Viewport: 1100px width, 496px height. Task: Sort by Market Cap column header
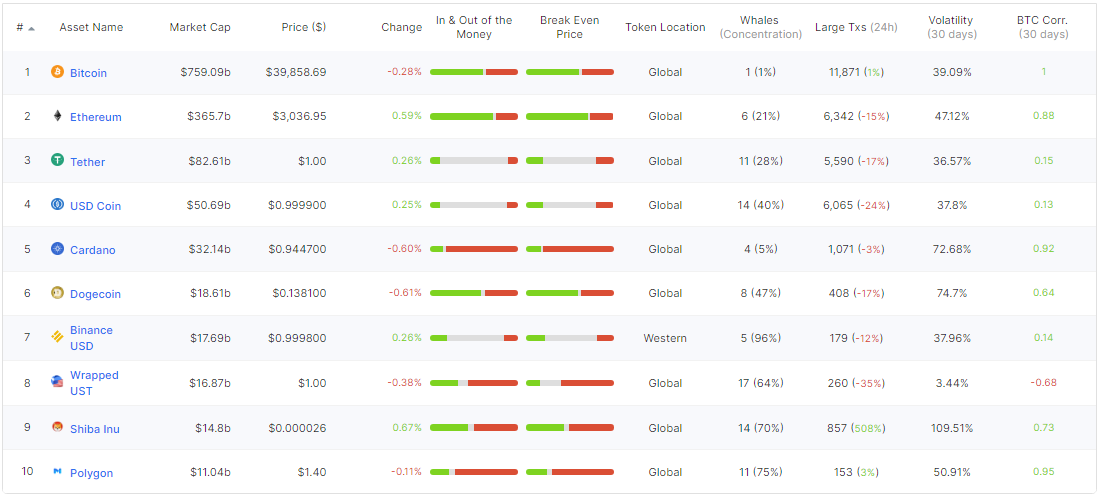pos(200,27)
